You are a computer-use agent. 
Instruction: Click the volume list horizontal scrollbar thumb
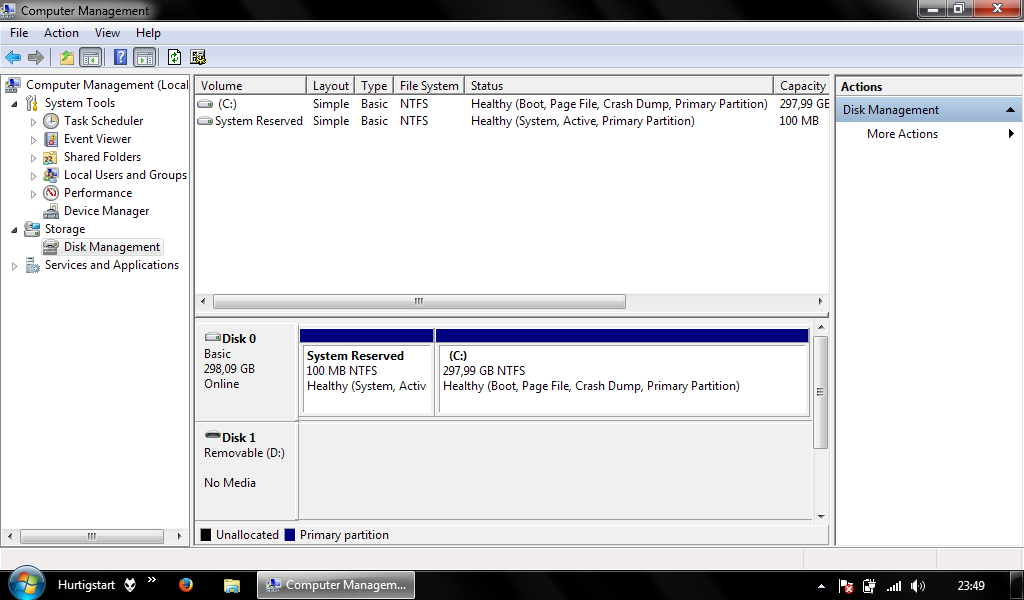coord(419,301)
